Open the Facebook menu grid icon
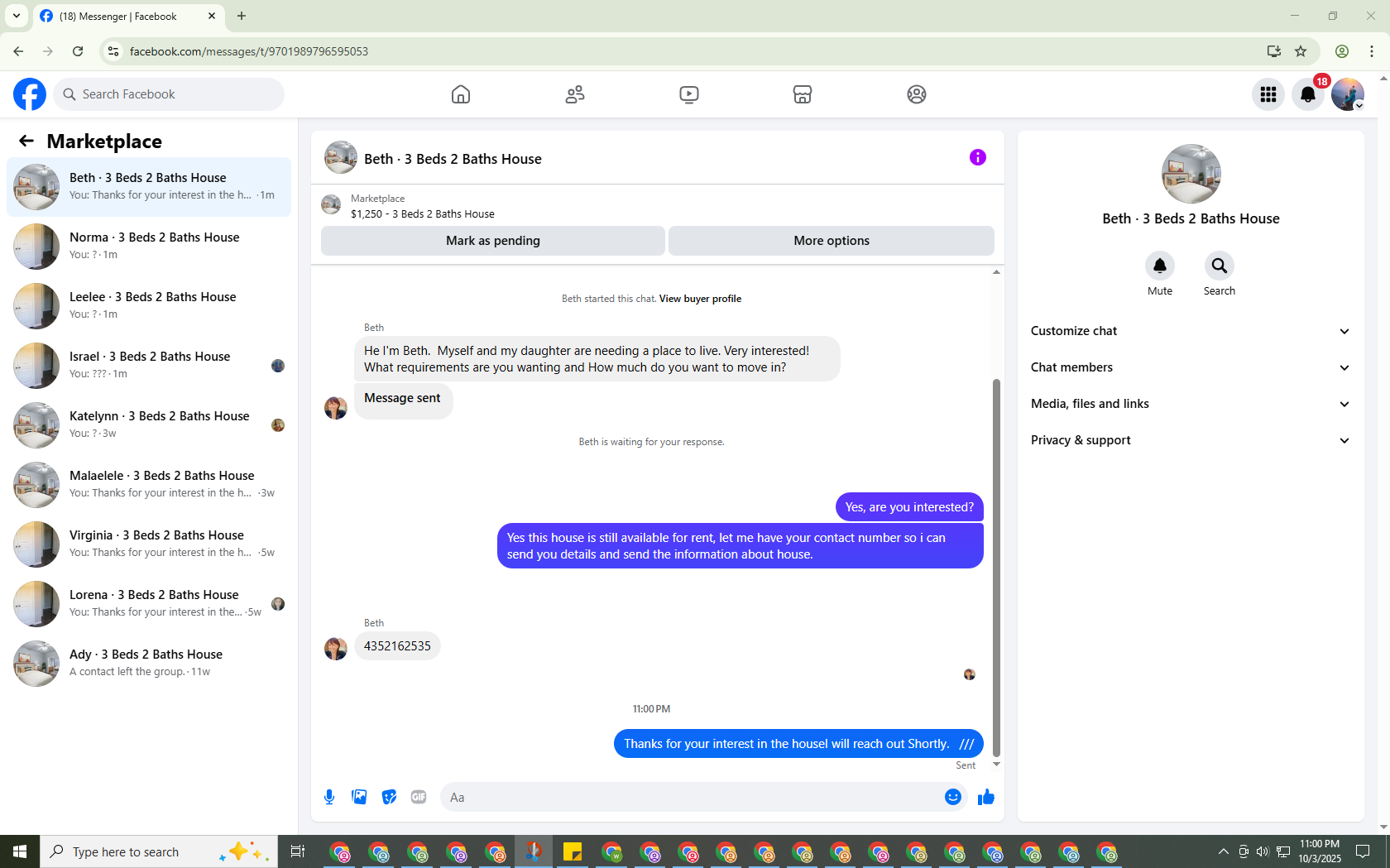This screenshot has height=868, width=1390. (1268, 94)
